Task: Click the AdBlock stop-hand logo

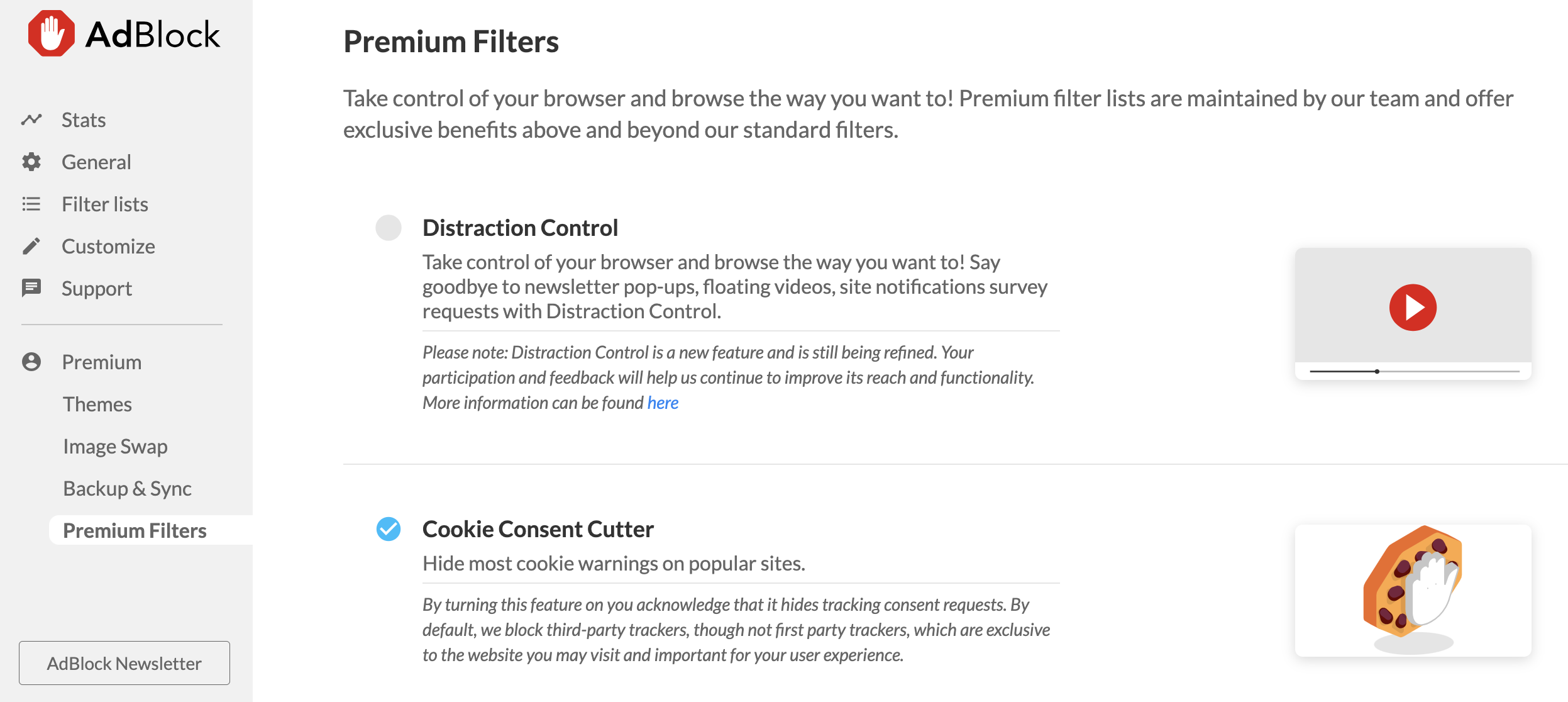Action: coord(50,33)
